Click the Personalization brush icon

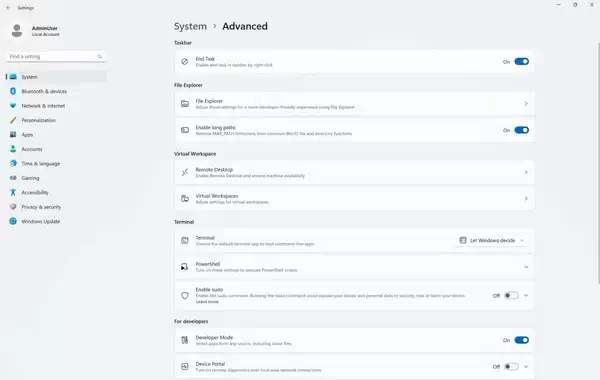(x=13, y=120)
